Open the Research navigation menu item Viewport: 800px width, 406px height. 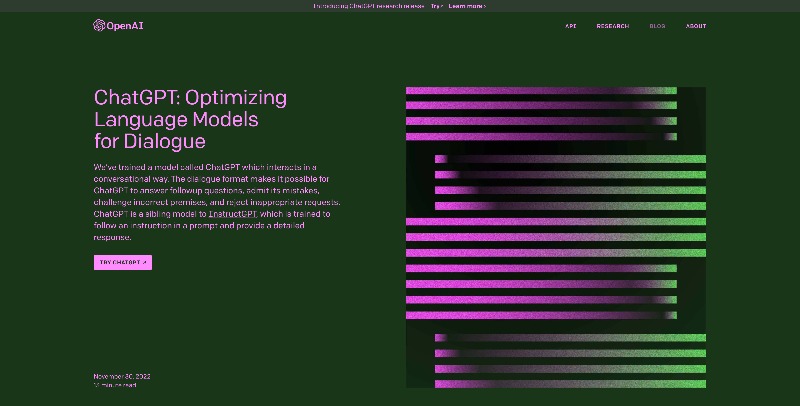612,26
